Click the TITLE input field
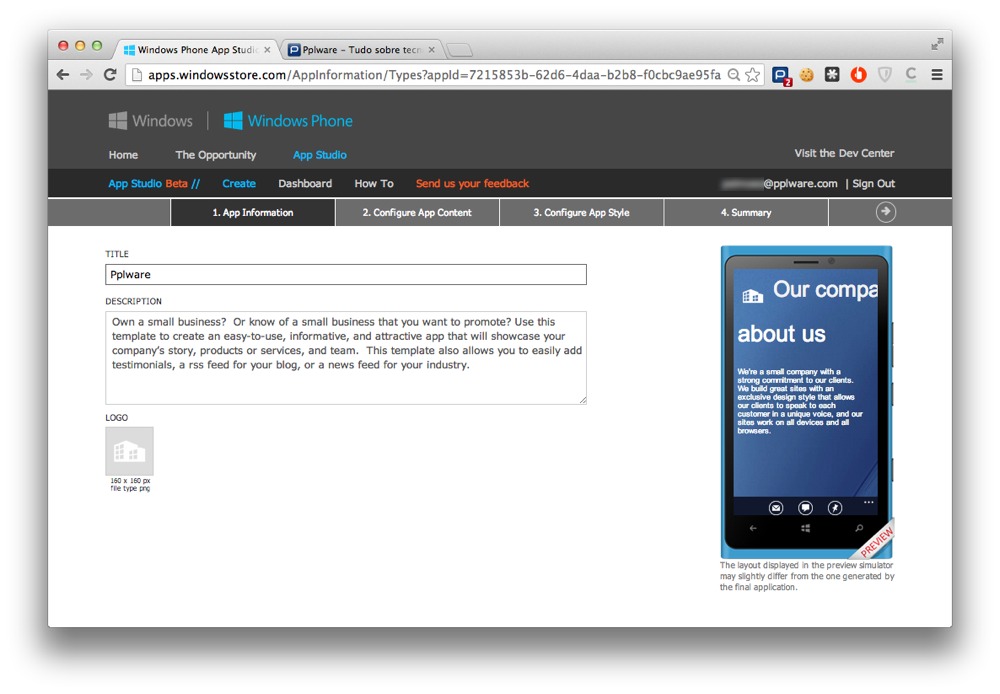1000x694 pixels. 346,274
